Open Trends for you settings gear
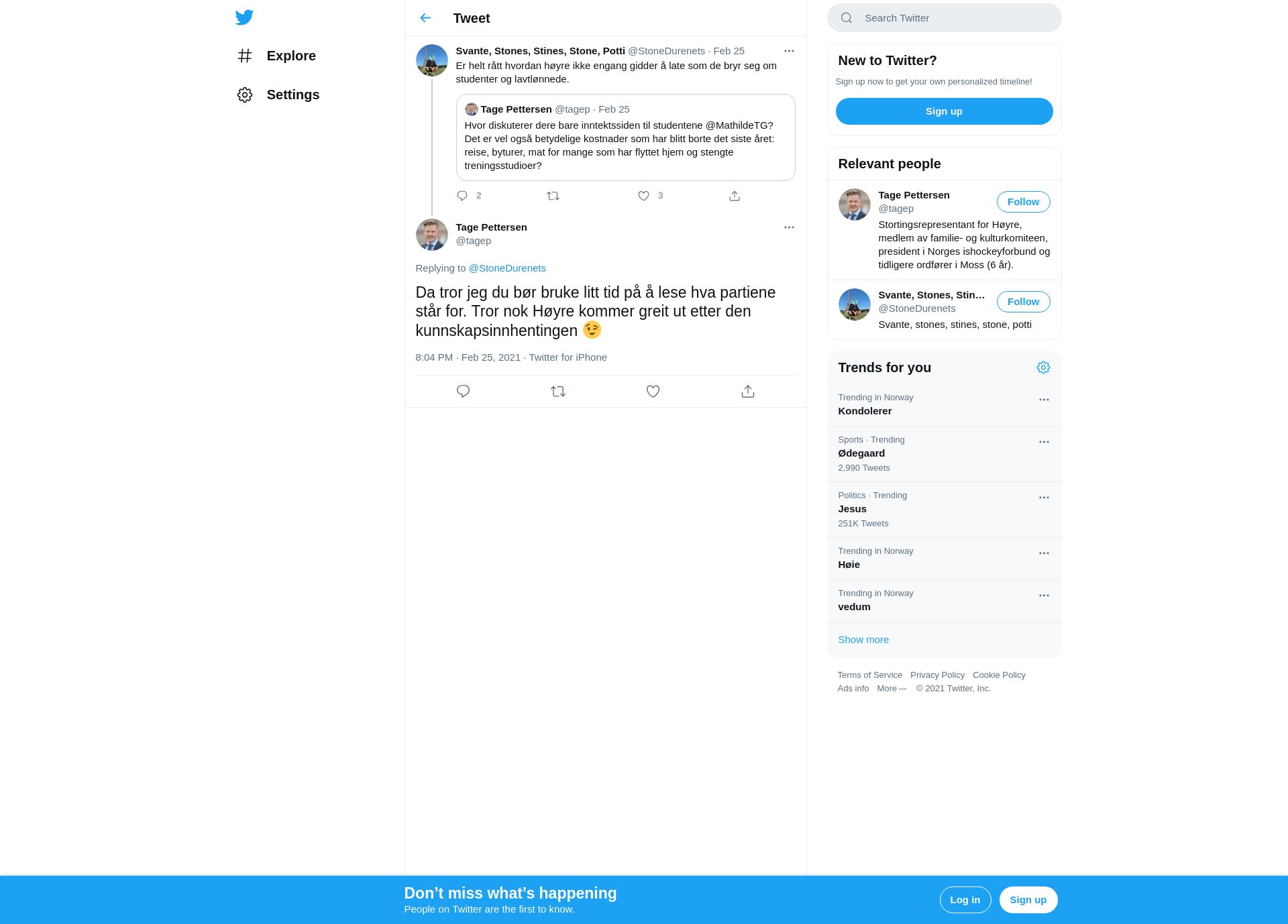This screenshot has width=1288, height=924. click(x=1043, y=367)
